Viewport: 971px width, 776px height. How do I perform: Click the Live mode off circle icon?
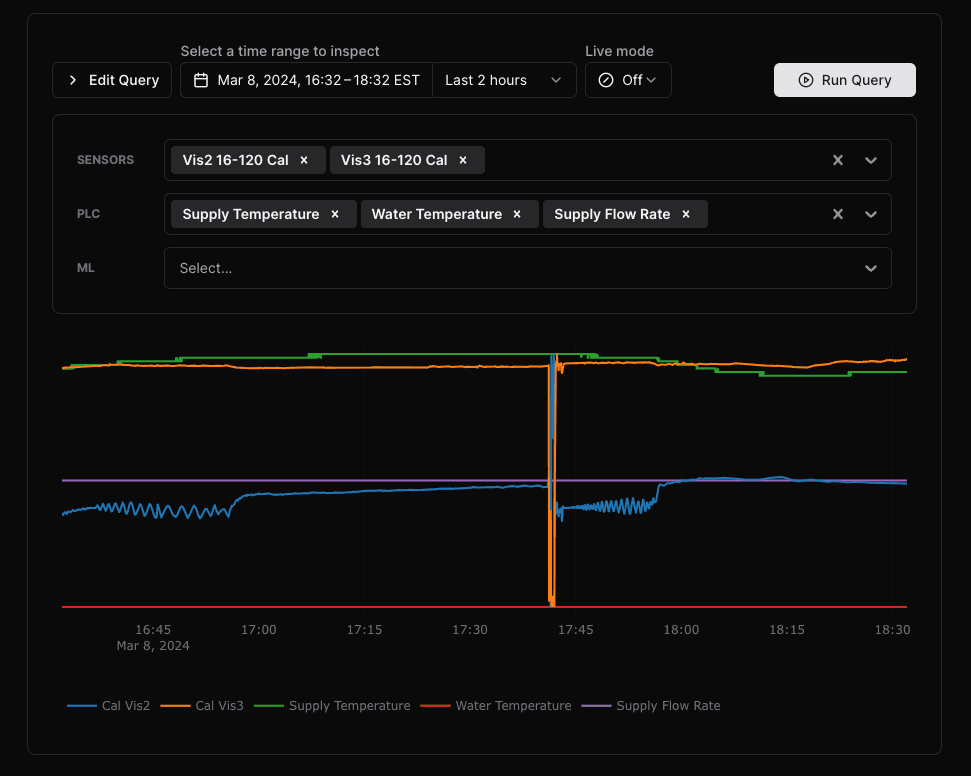[x=606, y=80]
